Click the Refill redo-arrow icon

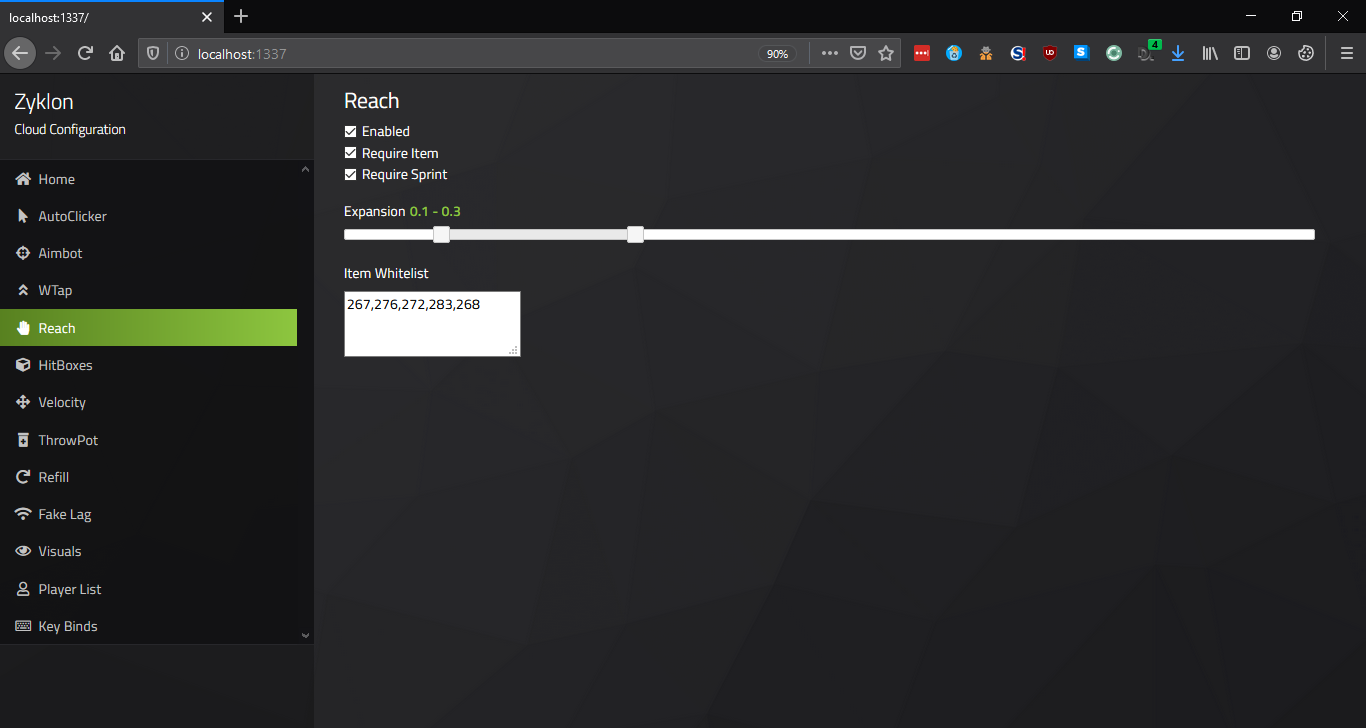(23, 477)
